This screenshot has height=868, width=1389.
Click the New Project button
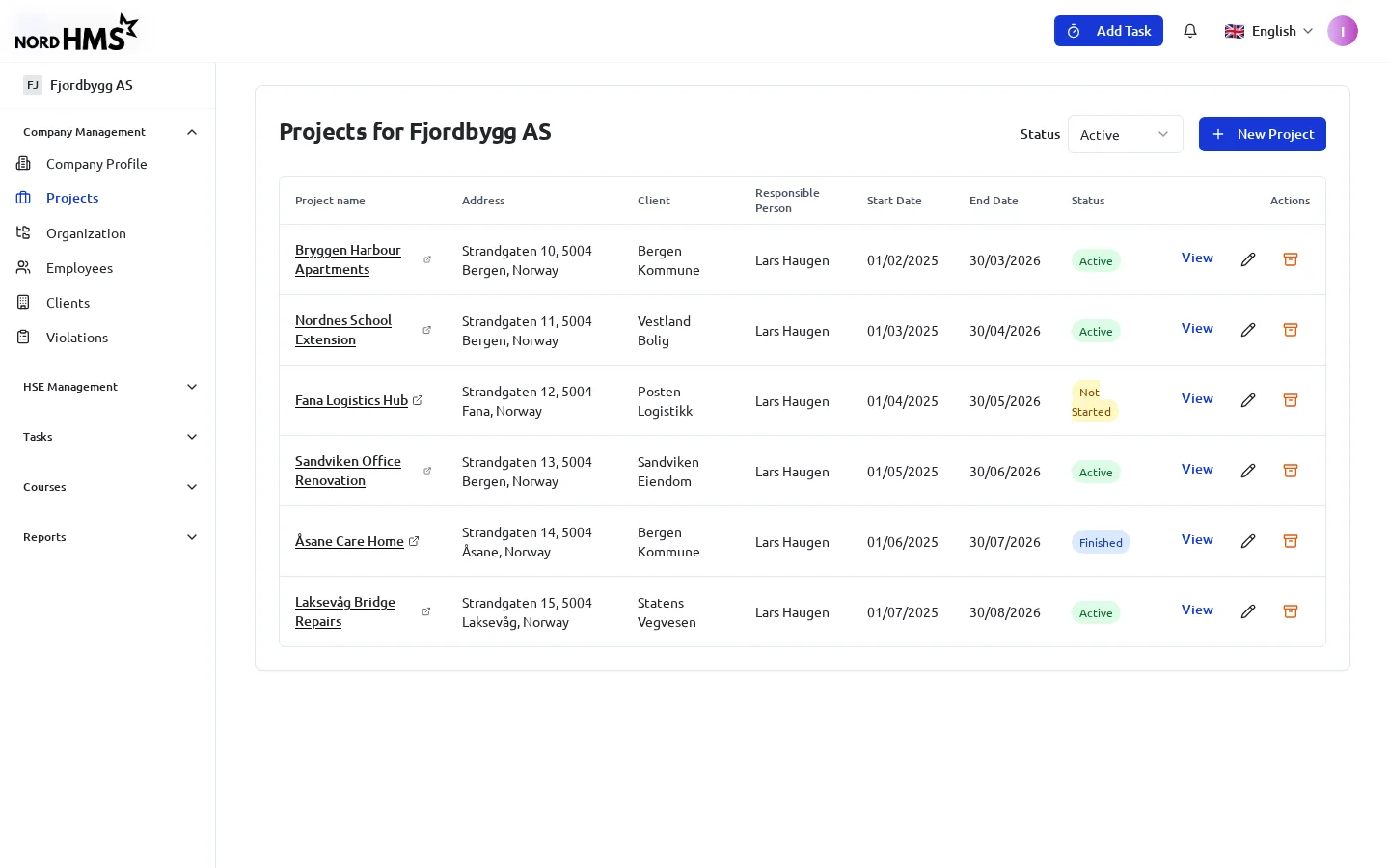tap(1262, 134)
